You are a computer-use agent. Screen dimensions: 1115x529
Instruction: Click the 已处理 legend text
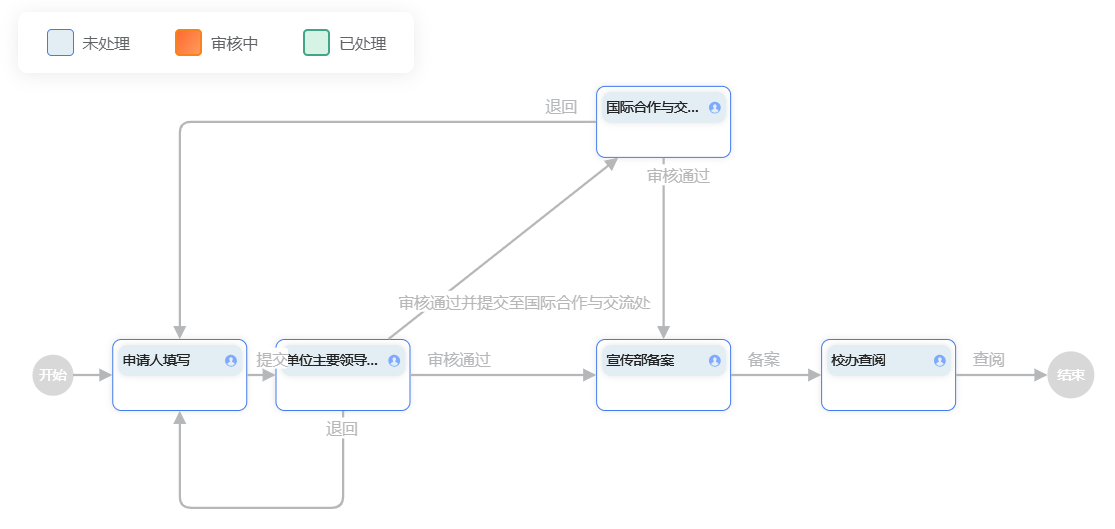[x=363, y=44]
